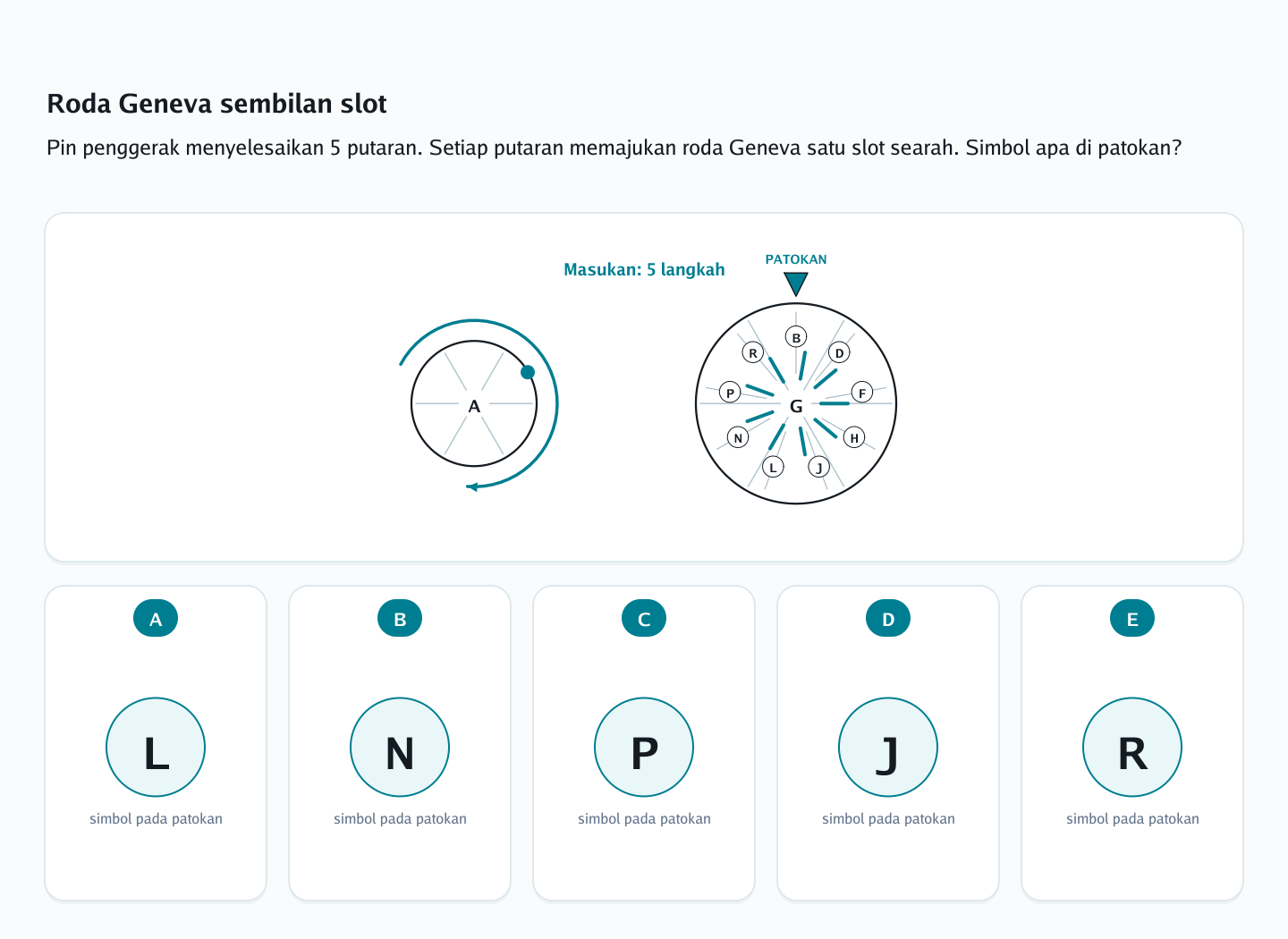This screenshot has height=939, width=1288.
Task: Click the teal badge labeled E
Action: tap(1132, 619)
